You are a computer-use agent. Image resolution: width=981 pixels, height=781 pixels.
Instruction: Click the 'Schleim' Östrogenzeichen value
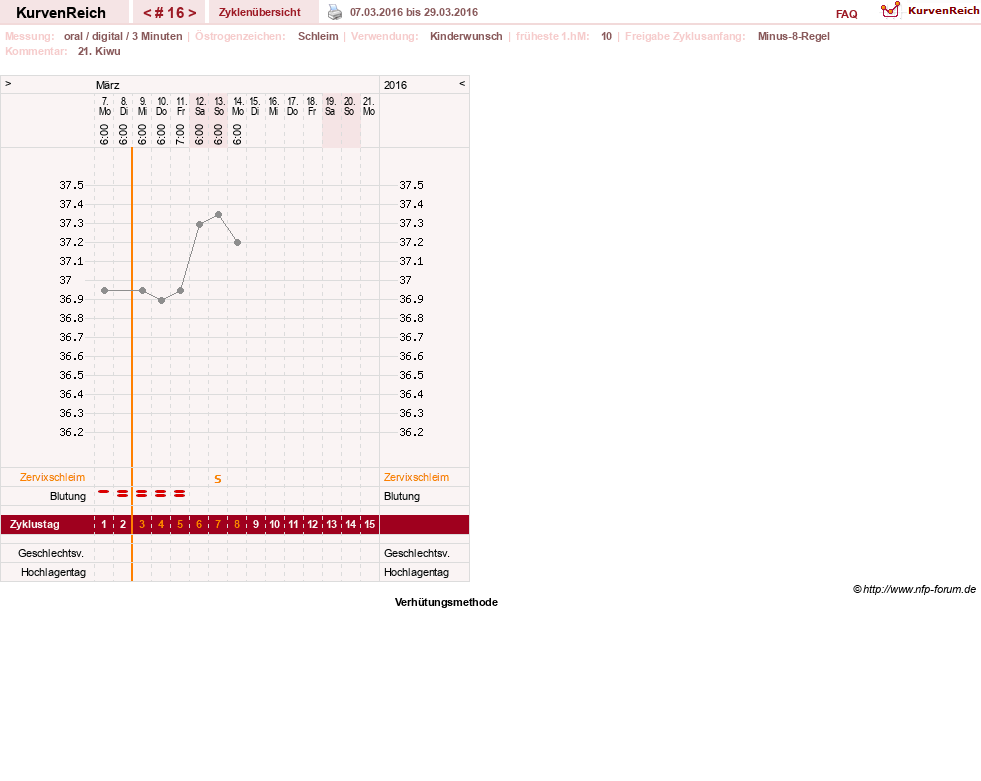(x=318, y=36)
